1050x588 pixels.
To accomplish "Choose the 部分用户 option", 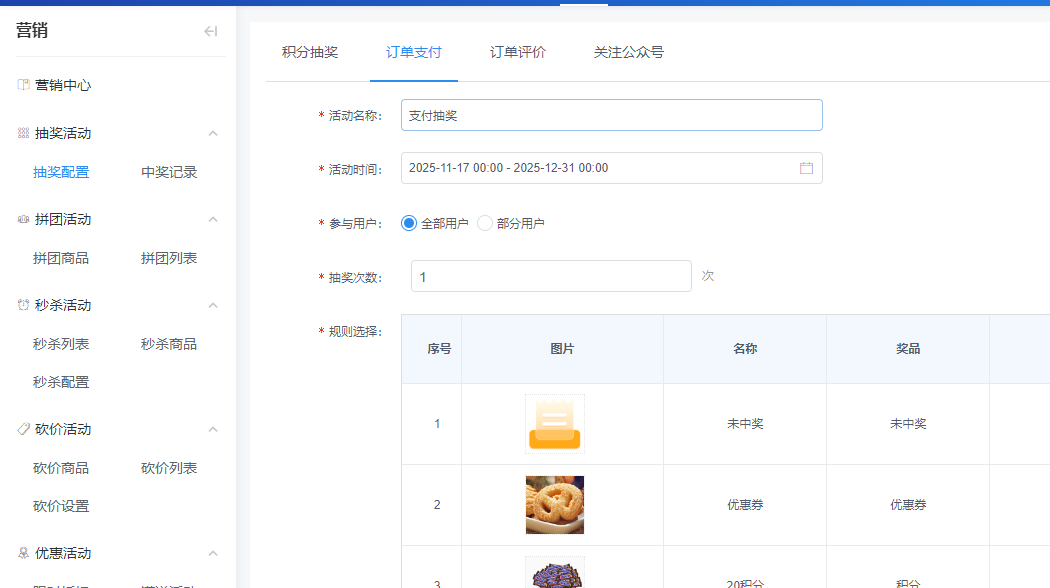I will (x=484, y=223).
